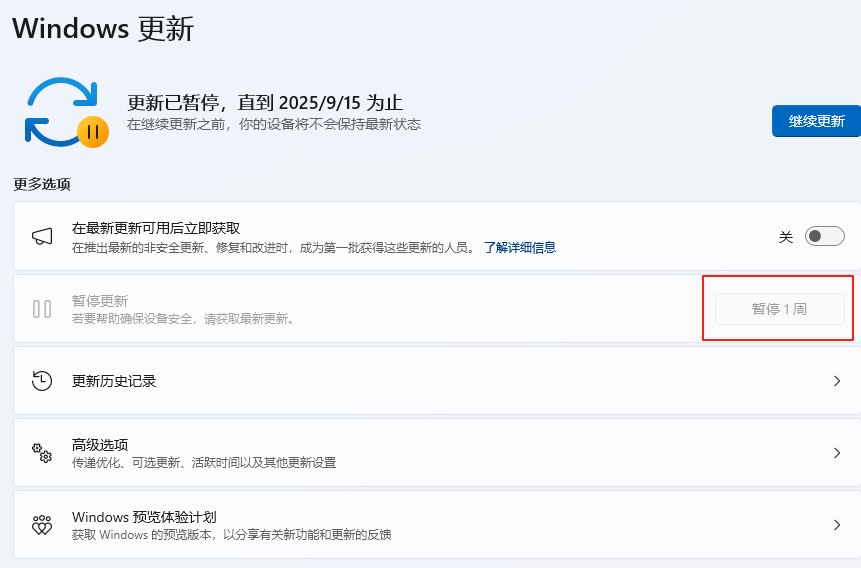Click the clock icon for 更新历史记录

[42, 381]
